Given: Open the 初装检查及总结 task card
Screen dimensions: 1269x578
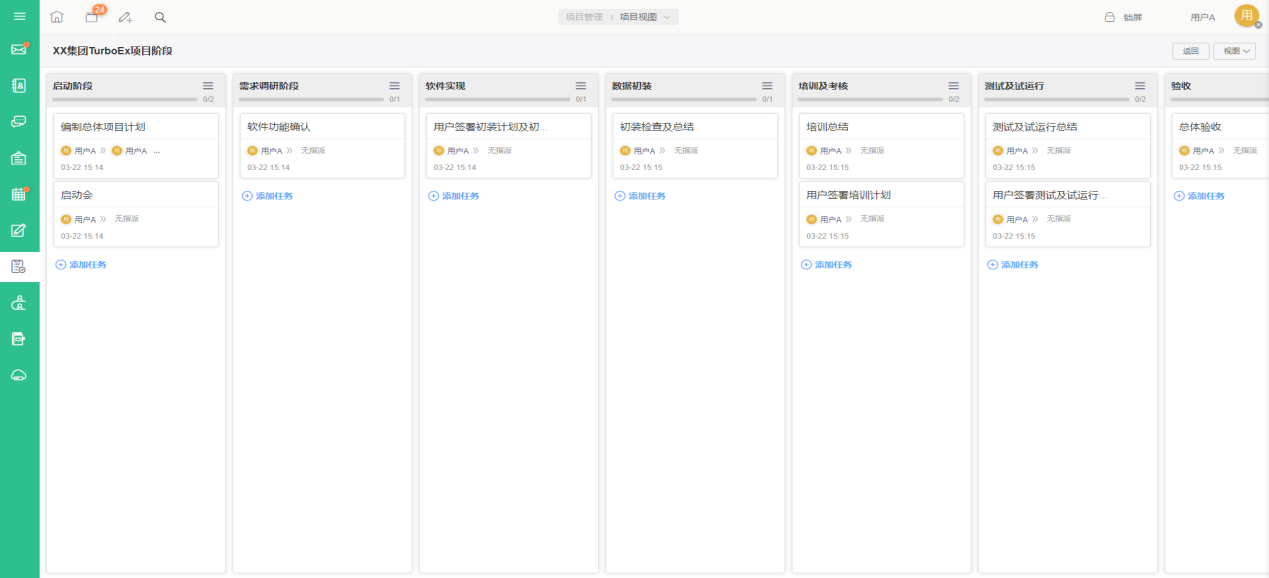Looking at the screenshot, I should tap(695, 145).
